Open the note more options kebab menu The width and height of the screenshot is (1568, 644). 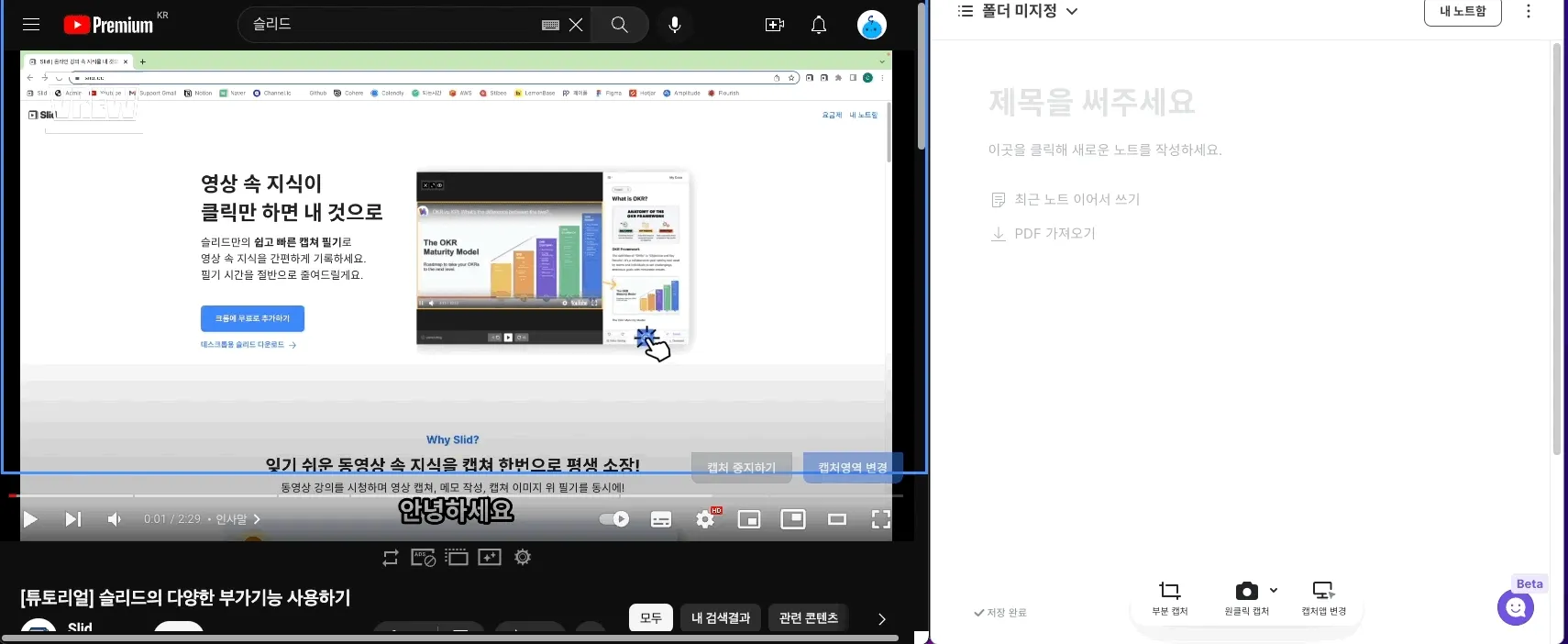click(x=1528, y=11)
